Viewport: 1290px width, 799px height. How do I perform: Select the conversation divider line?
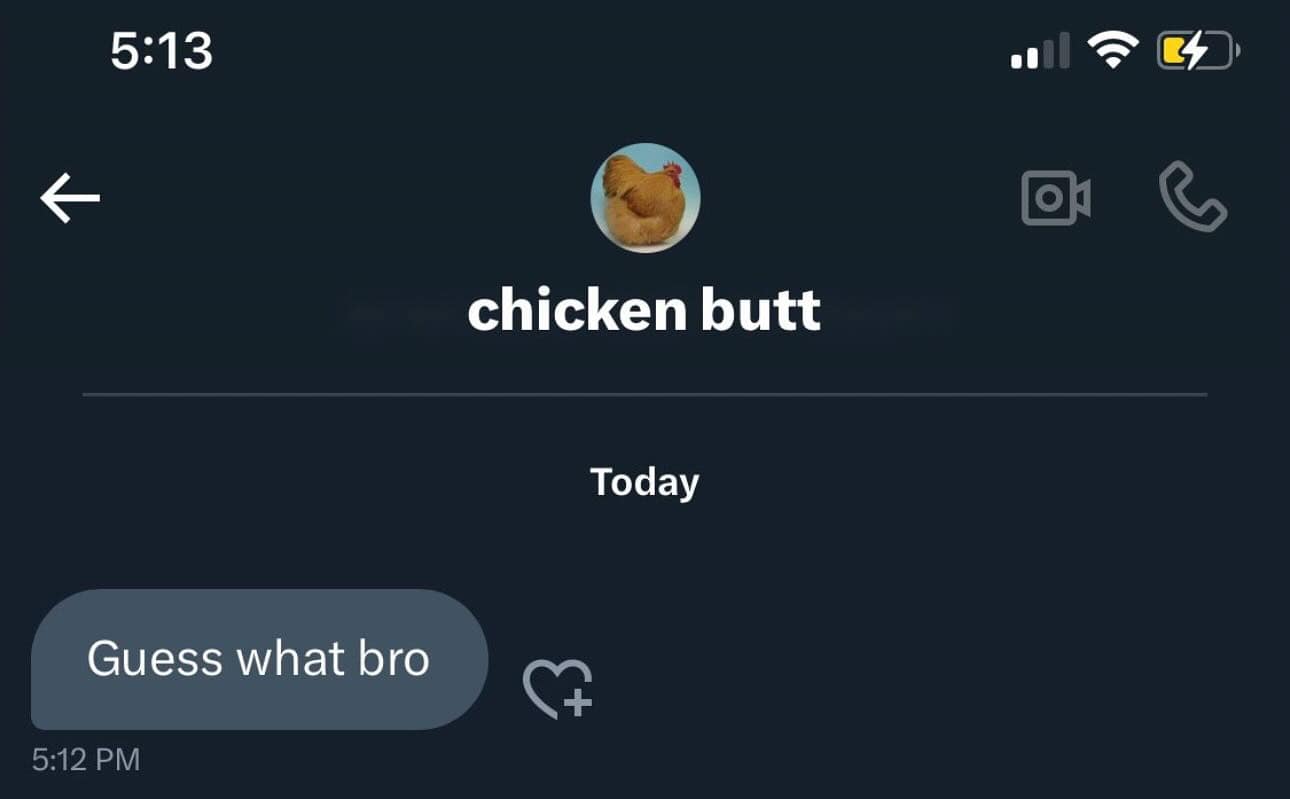point(645,397)
